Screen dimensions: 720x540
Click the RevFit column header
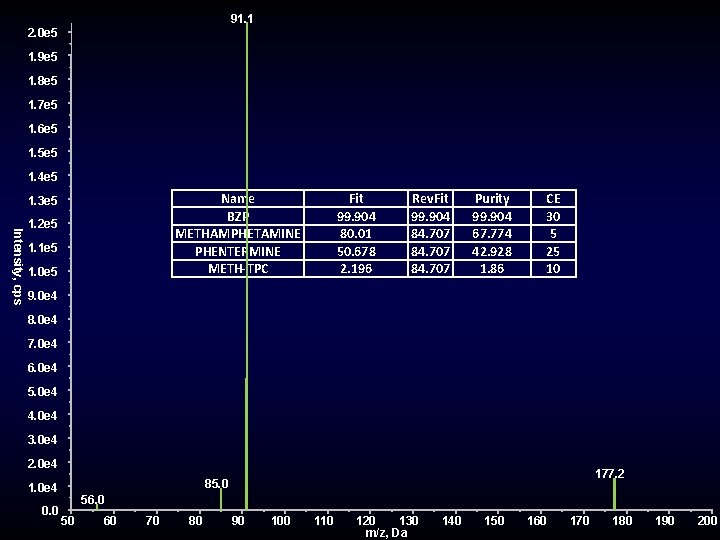click(430, 198)
